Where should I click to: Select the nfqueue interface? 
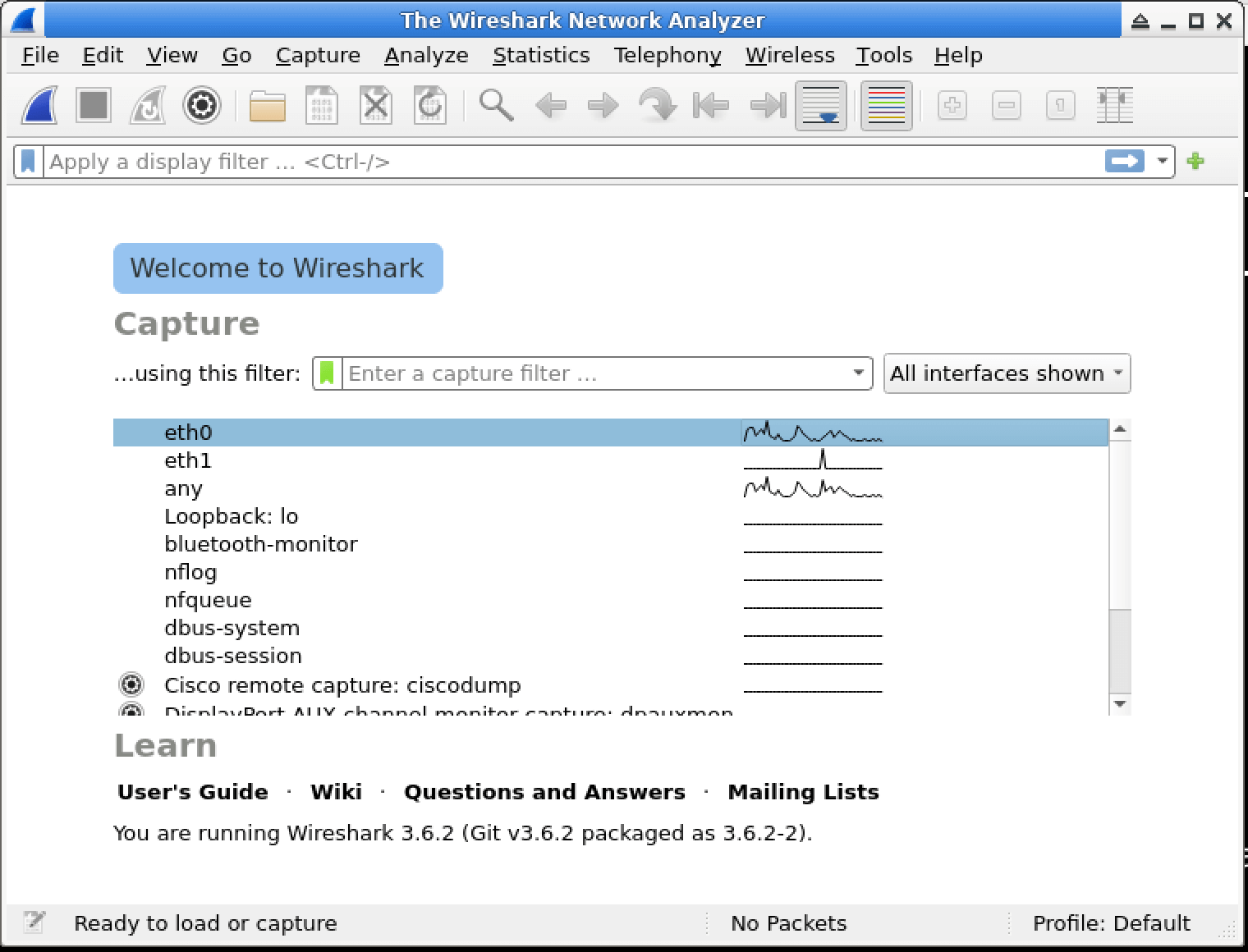(x=611, y=600)
